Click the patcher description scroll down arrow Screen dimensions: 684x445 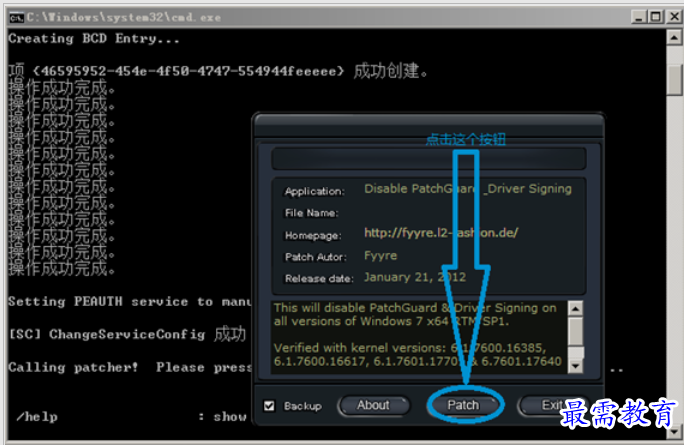point(575,366)
